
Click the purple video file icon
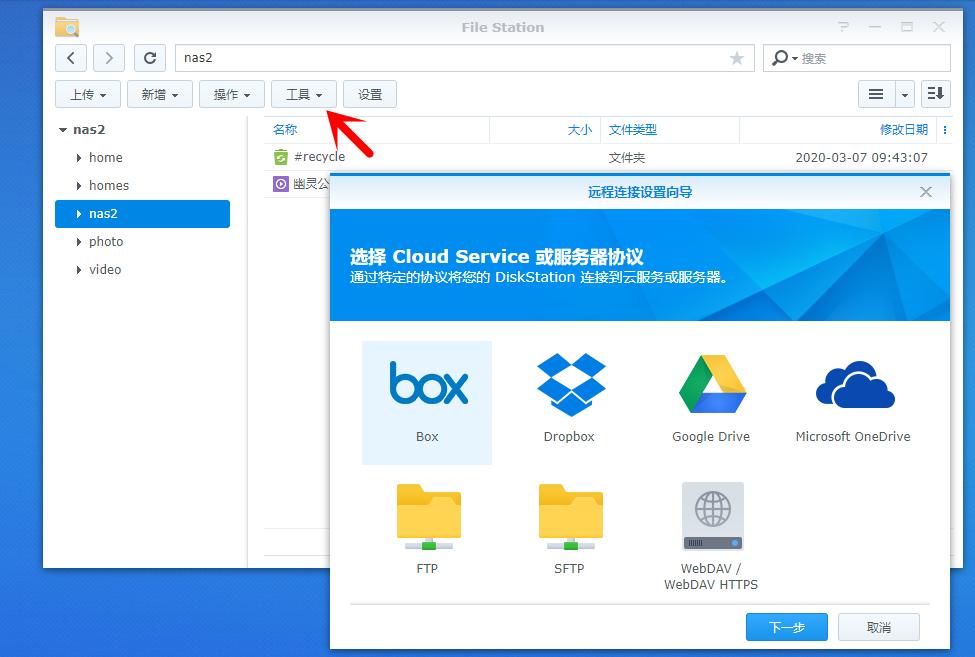(x=281, y=184)
